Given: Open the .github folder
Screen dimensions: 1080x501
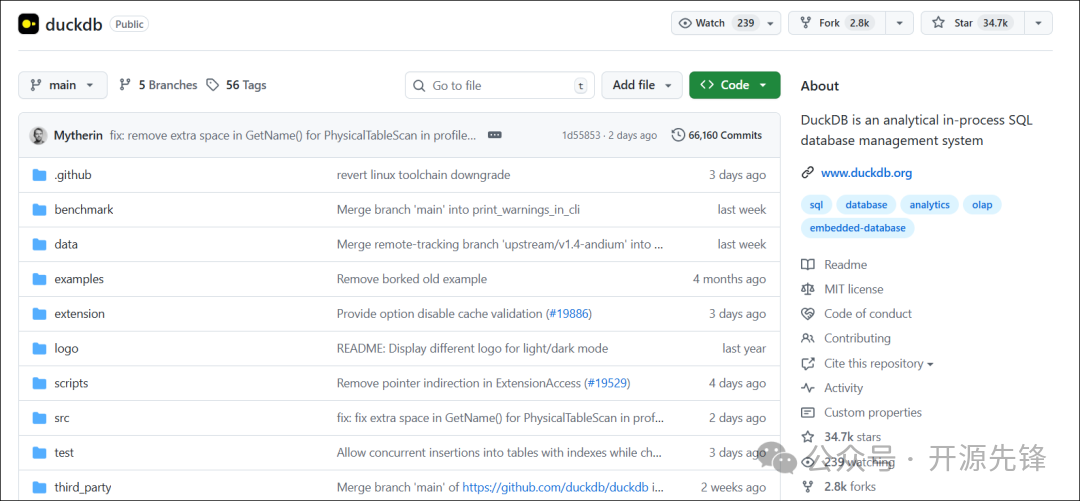Looking at the screenshot, I should (x=73, y=175).
